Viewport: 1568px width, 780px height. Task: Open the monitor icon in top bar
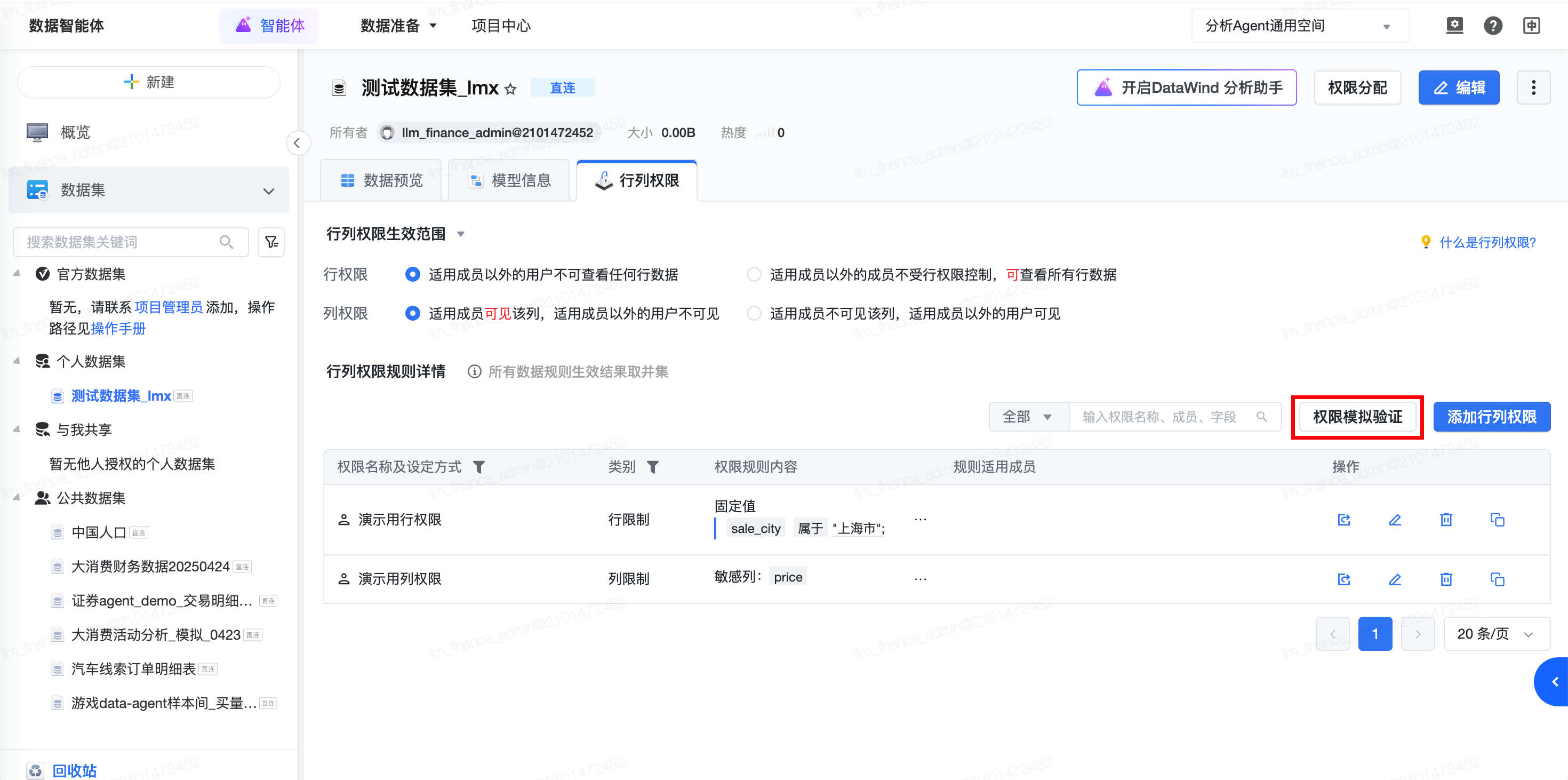(1454, 26)
